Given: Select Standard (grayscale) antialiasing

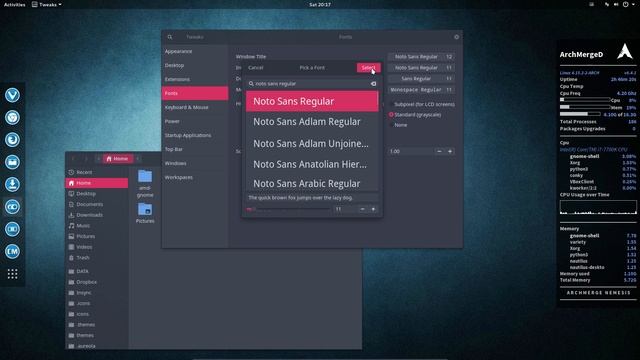Looking at the screenshot, I should [415, 115].
